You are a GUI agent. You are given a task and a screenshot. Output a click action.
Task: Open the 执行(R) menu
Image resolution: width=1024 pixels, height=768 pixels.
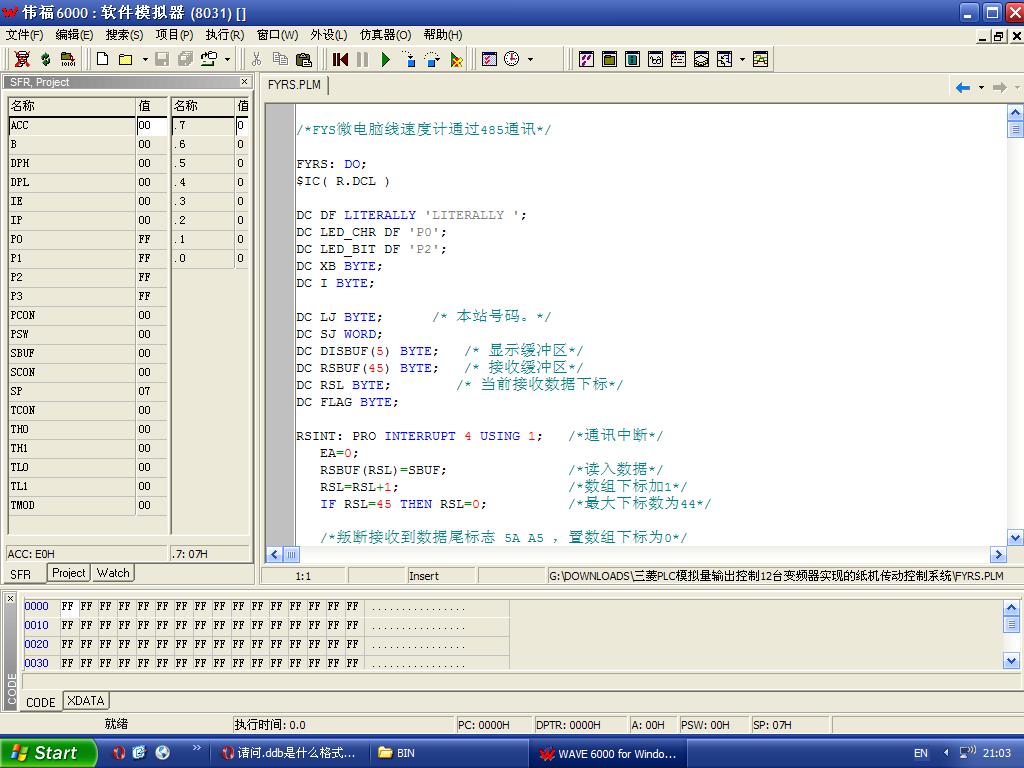click(x=224, y=35)
